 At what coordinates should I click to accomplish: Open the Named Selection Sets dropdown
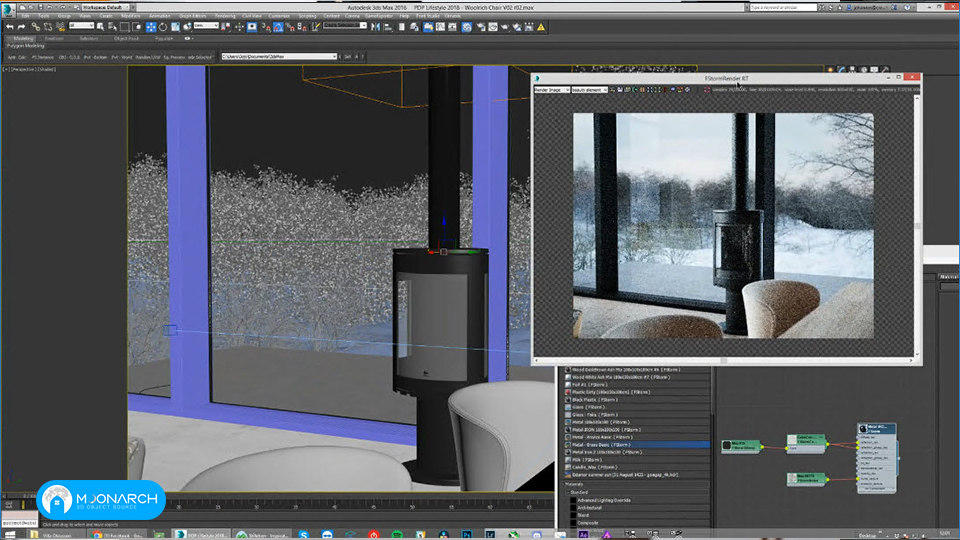point(345,26)
